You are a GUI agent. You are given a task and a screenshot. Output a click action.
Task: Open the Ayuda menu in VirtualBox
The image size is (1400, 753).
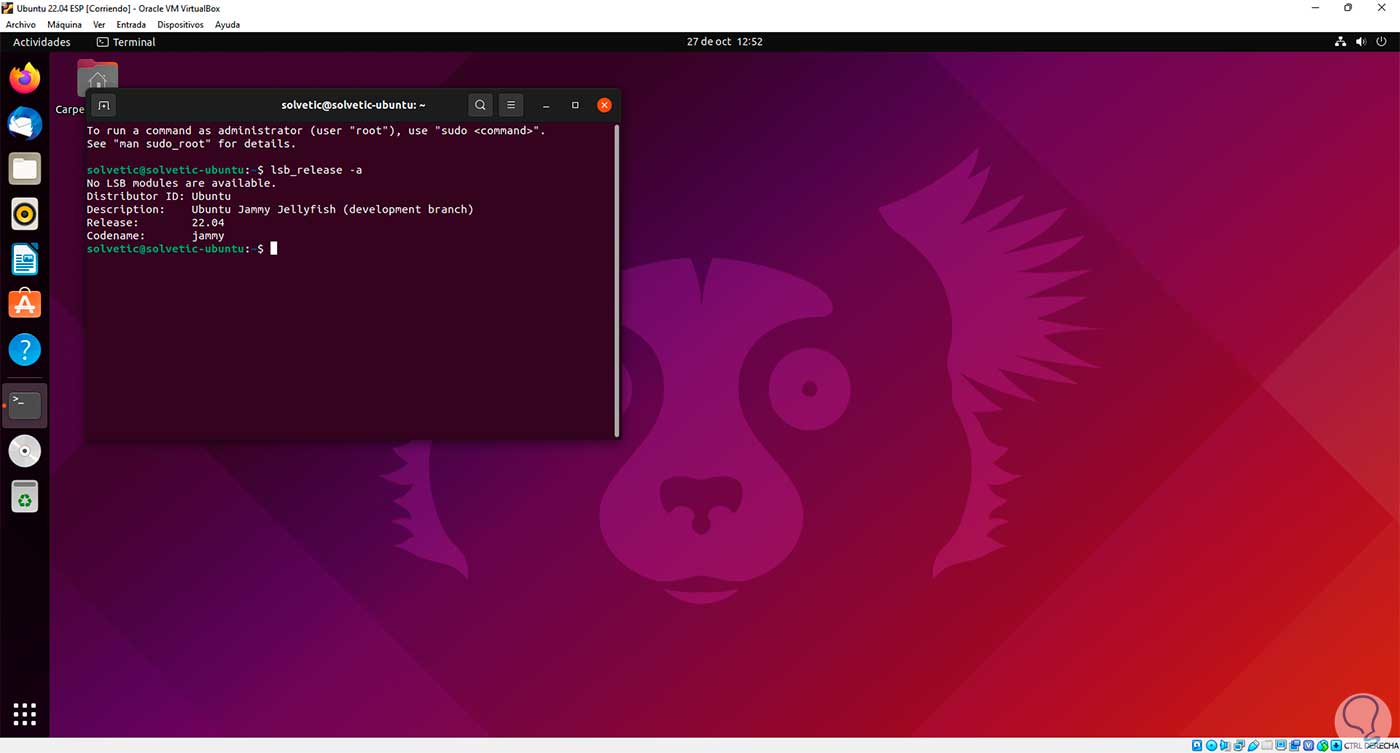[x=227, y=24]
